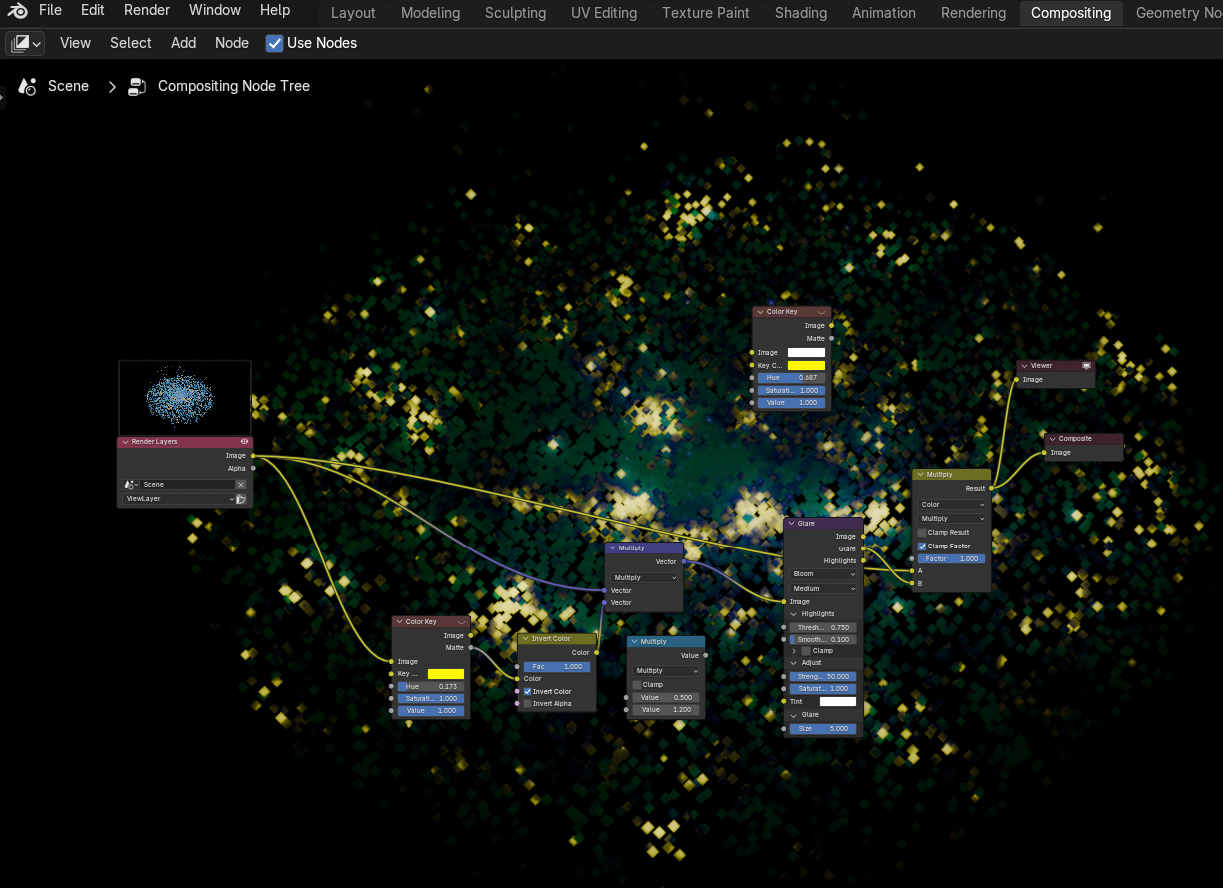The height and width of the screenshot is (888, 1223).
Task: Browse scenes via Render Layers scene icon
Action: (x=130, y=485)
